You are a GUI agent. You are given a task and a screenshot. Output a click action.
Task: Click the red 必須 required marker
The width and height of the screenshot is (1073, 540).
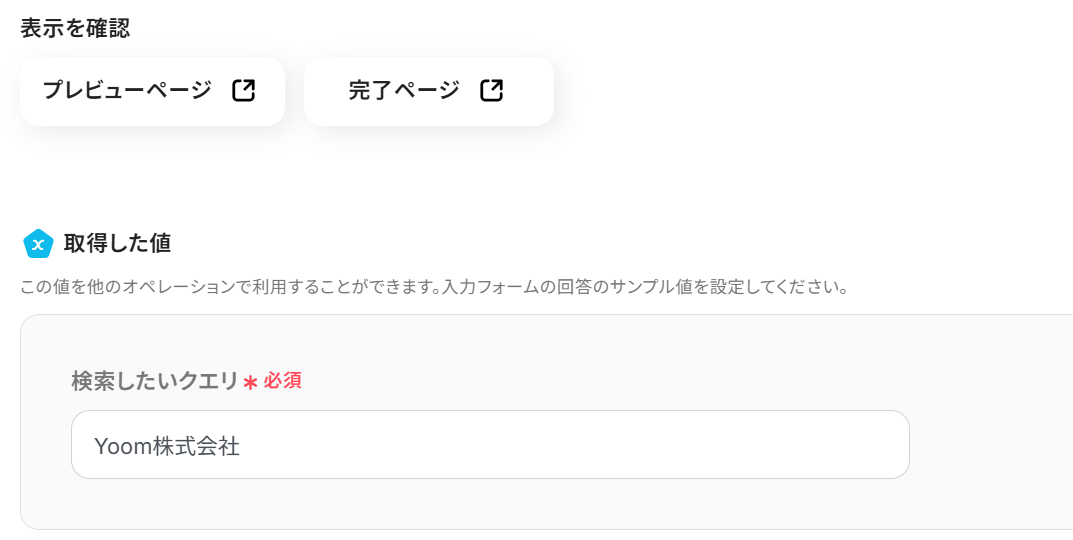tap(282, 381)
